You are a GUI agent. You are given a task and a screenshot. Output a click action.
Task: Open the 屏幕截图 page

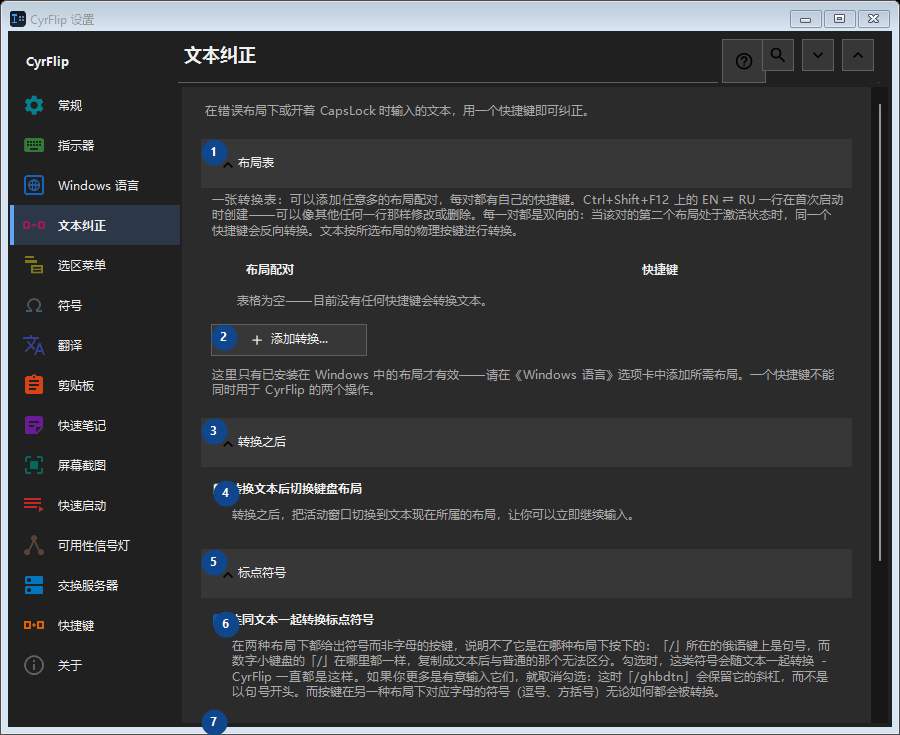[95, 465]
